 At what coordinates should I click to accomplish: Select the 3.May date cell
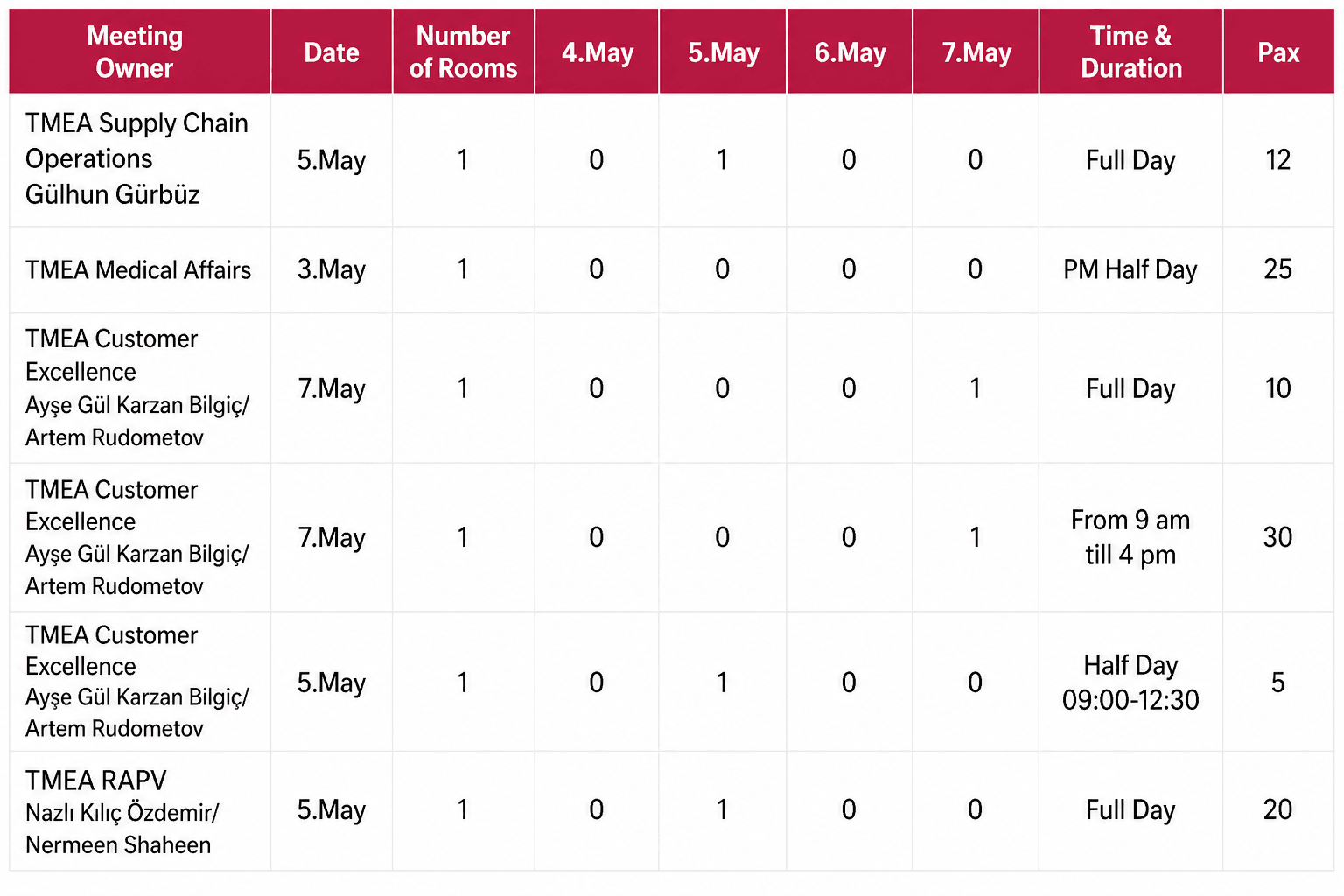click(x=332, y=269)
